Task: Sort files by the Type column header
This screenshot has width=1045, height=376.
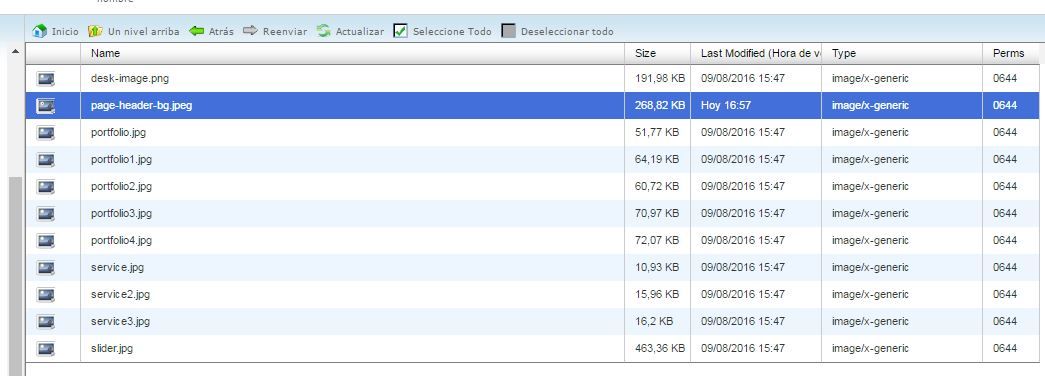Action: (x=902, y=53)
